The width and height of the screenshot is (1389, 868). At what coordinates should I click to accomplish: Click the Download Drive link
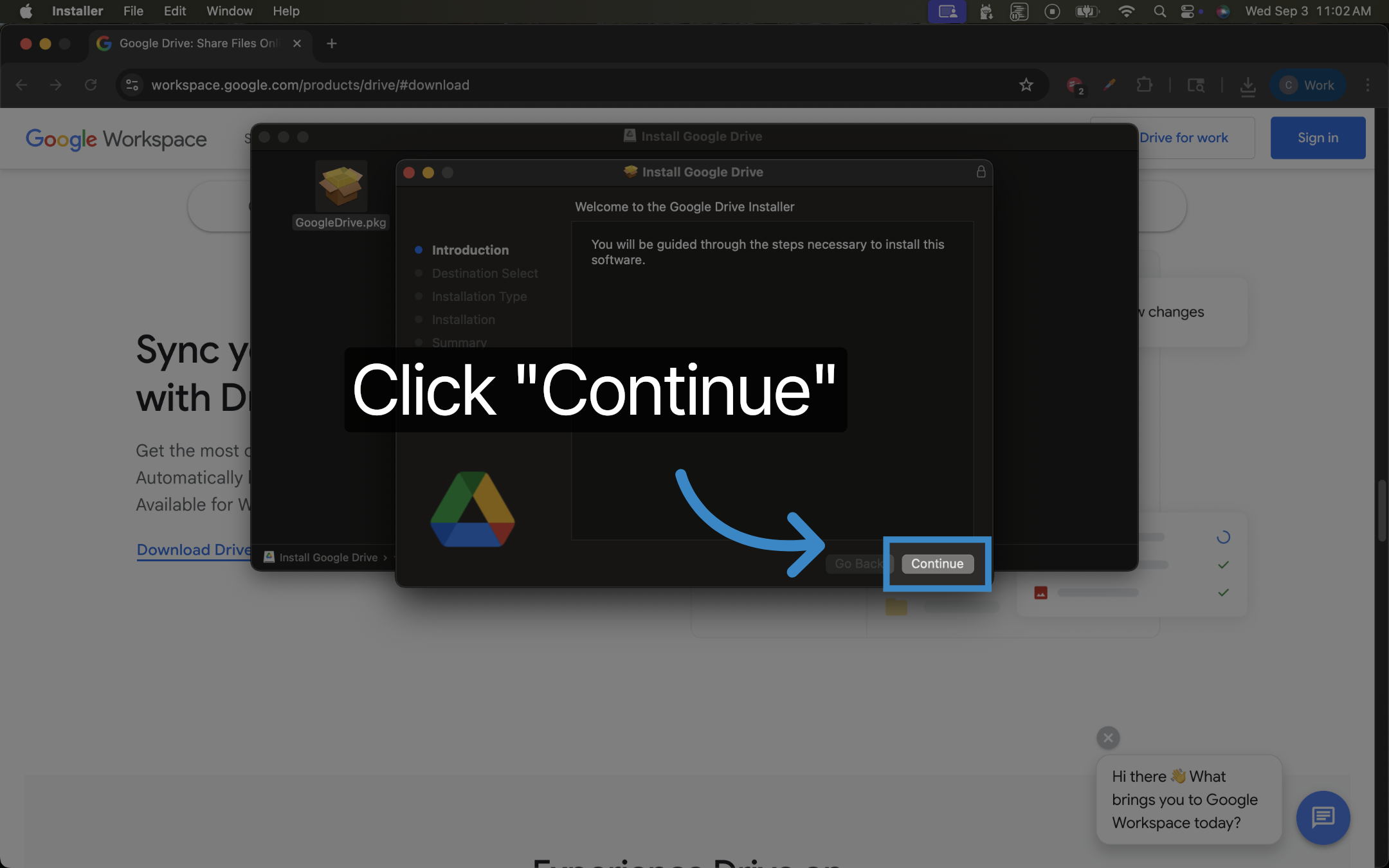194,550
